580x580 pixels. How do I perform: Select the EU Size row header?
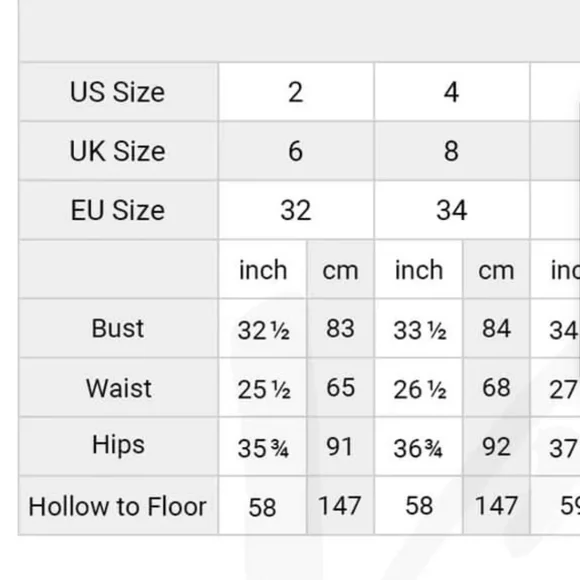118,210
